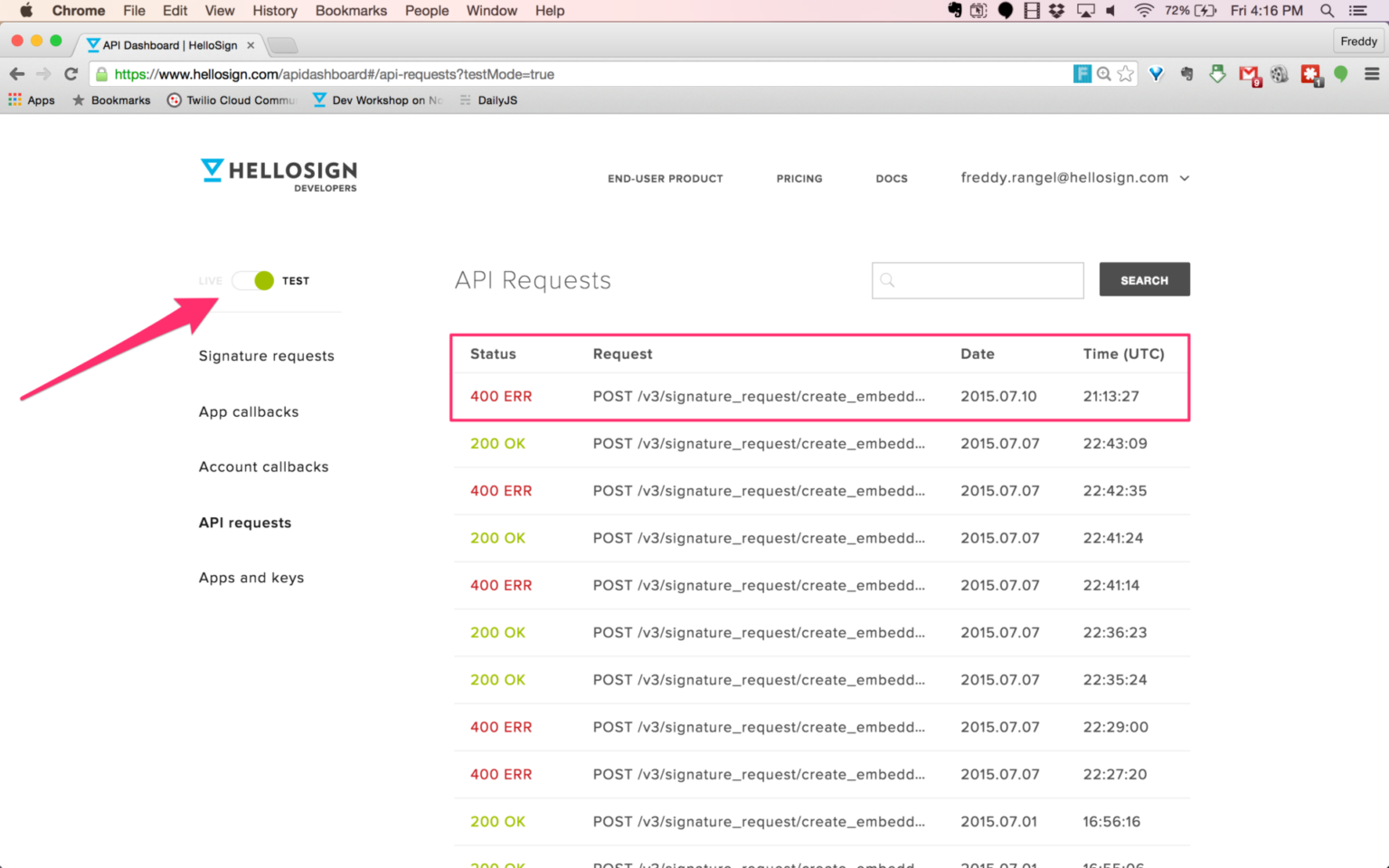
Task: Click the Gmail extension icon
Action: [x=1249, y=74]
